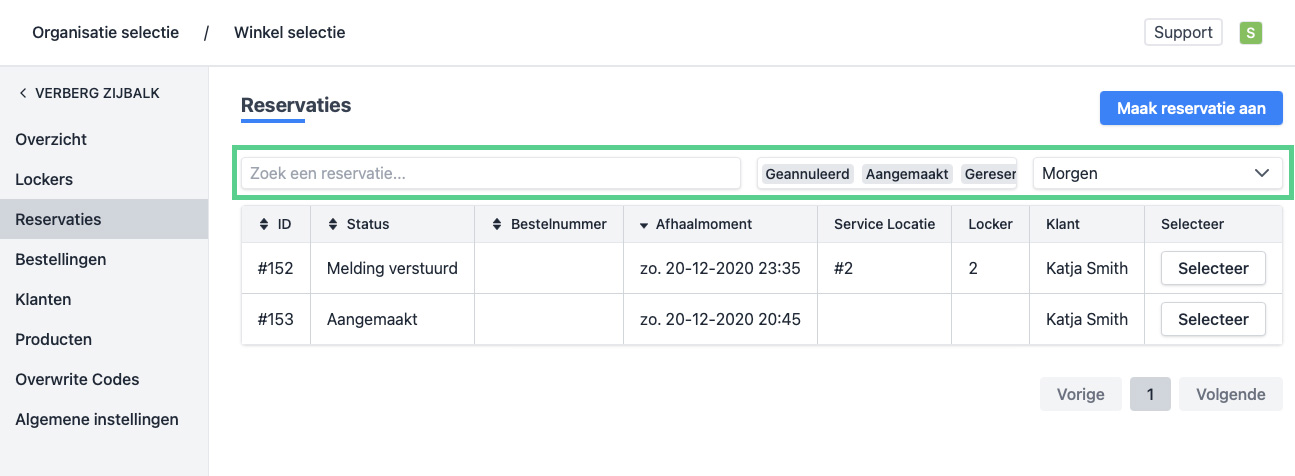Click sort icon beside Bestelnummer column
Image resolution: width=1295 pixels, height=476 pixels.
497,224
